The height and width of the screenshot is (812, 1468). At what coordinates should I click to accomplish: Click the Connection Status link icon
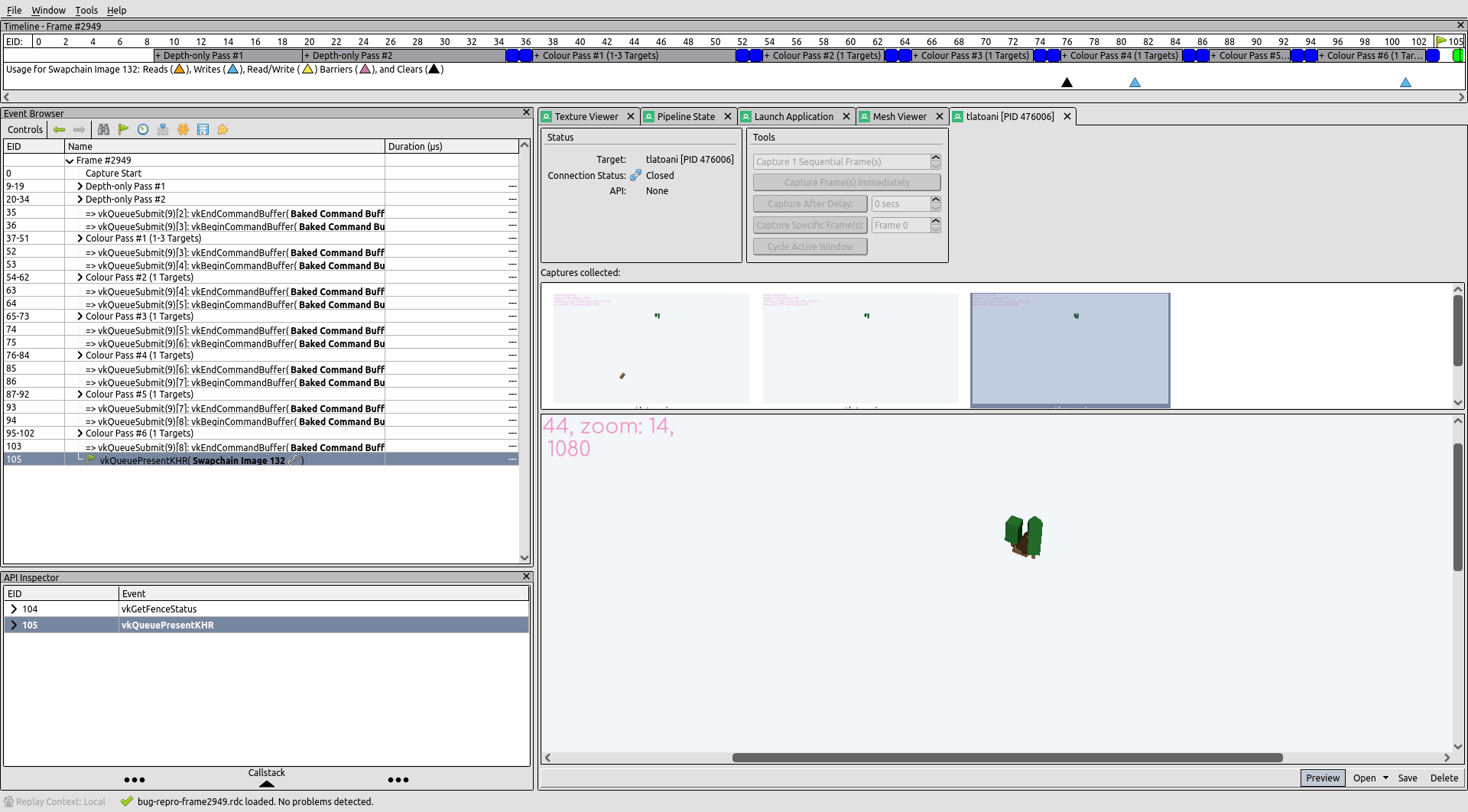pyautogui.click(x=635, y=175)
